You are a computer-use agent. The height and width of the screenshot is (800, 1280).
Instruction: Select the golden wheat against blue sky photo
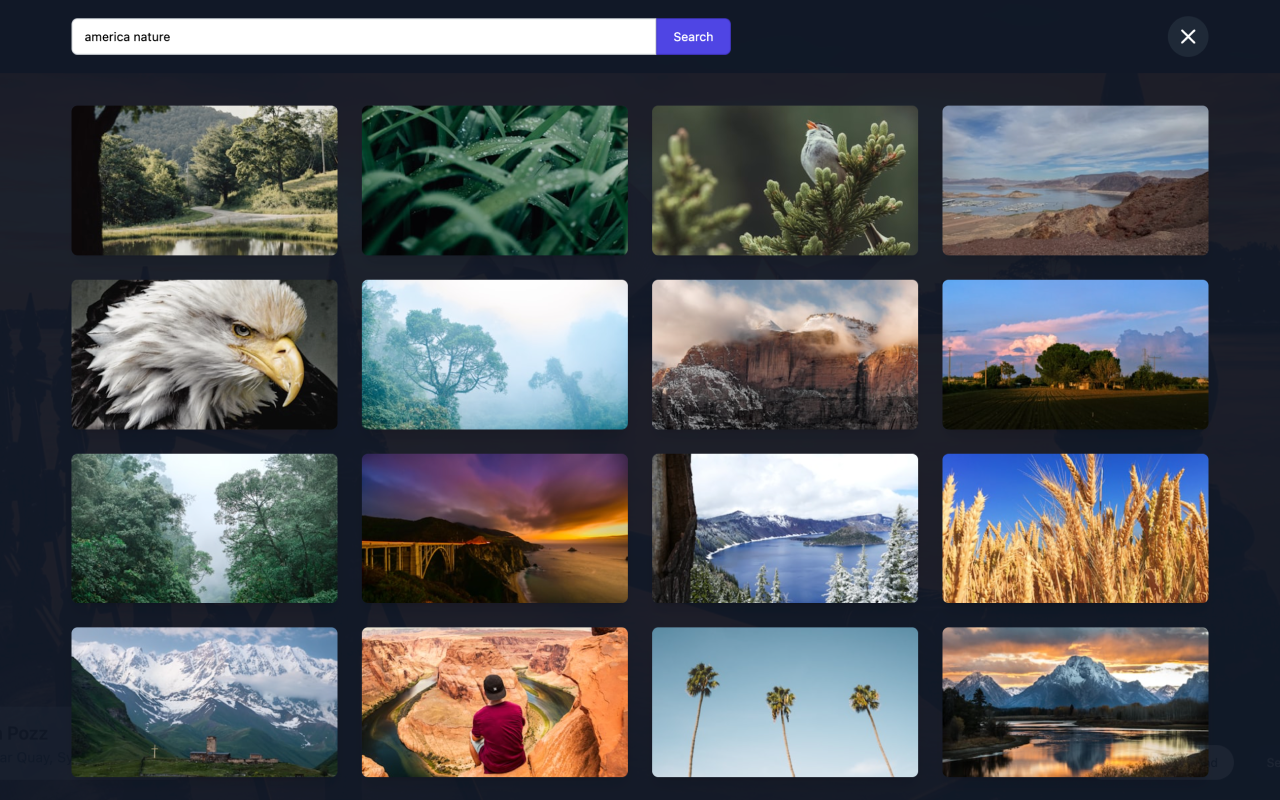click(x=1075, y=529)
